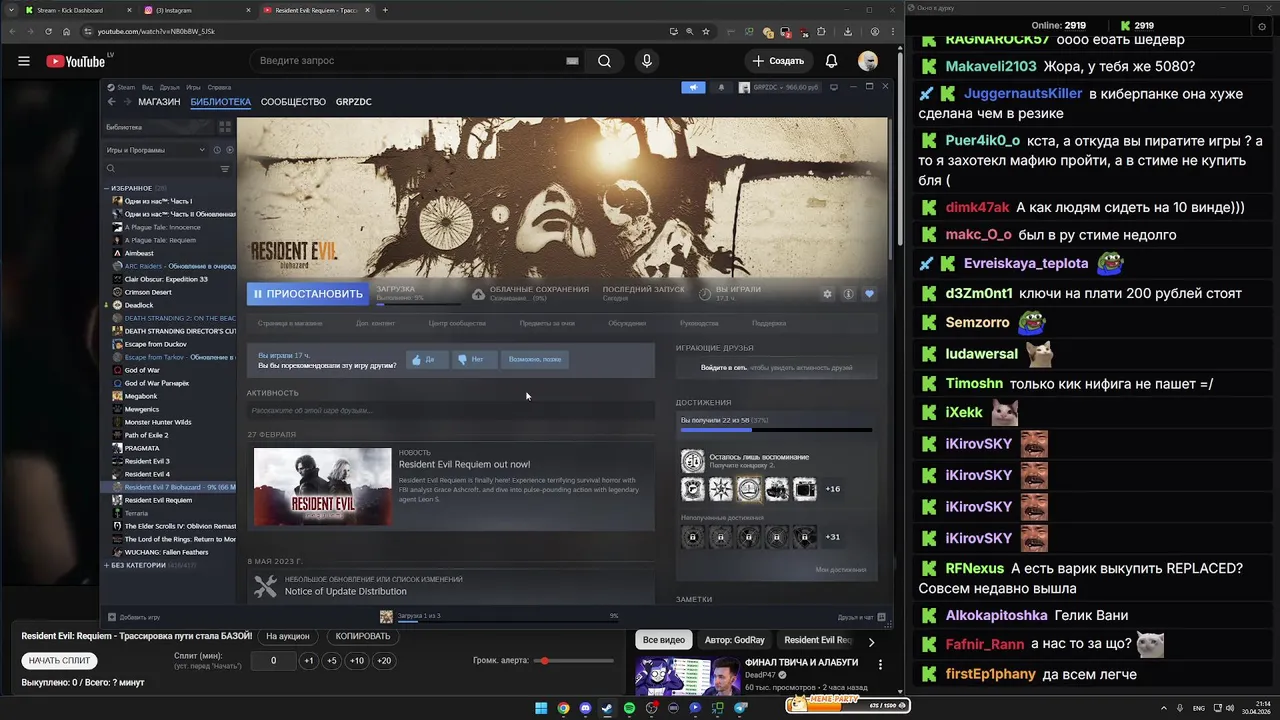Expand БЕЗ КАТЕГОРИИ section
This screenshot has height=720, width=1280.
tap(107, 565)
